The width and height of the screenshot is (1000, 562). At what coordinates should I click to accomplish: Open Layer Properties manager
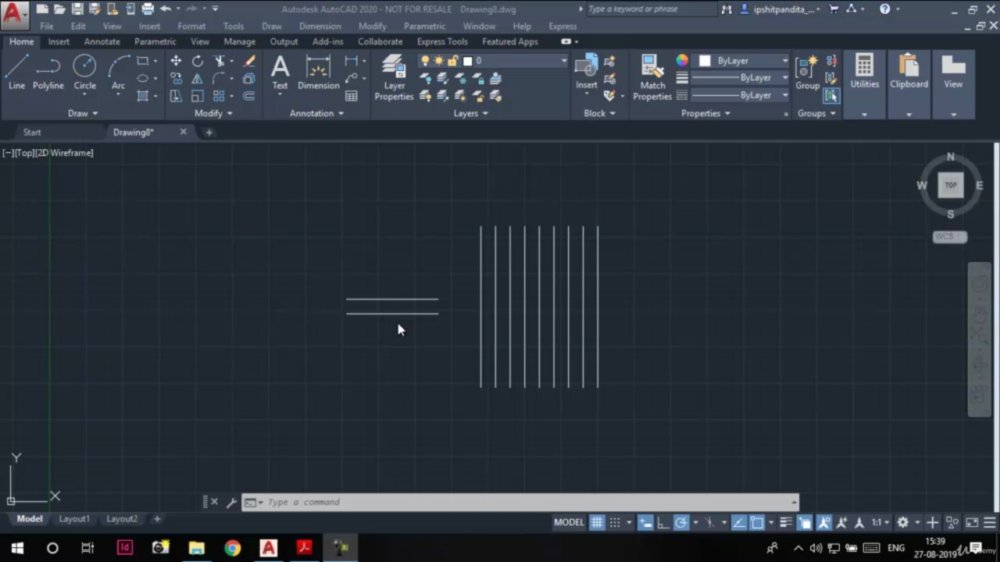[x=393, y=77]
